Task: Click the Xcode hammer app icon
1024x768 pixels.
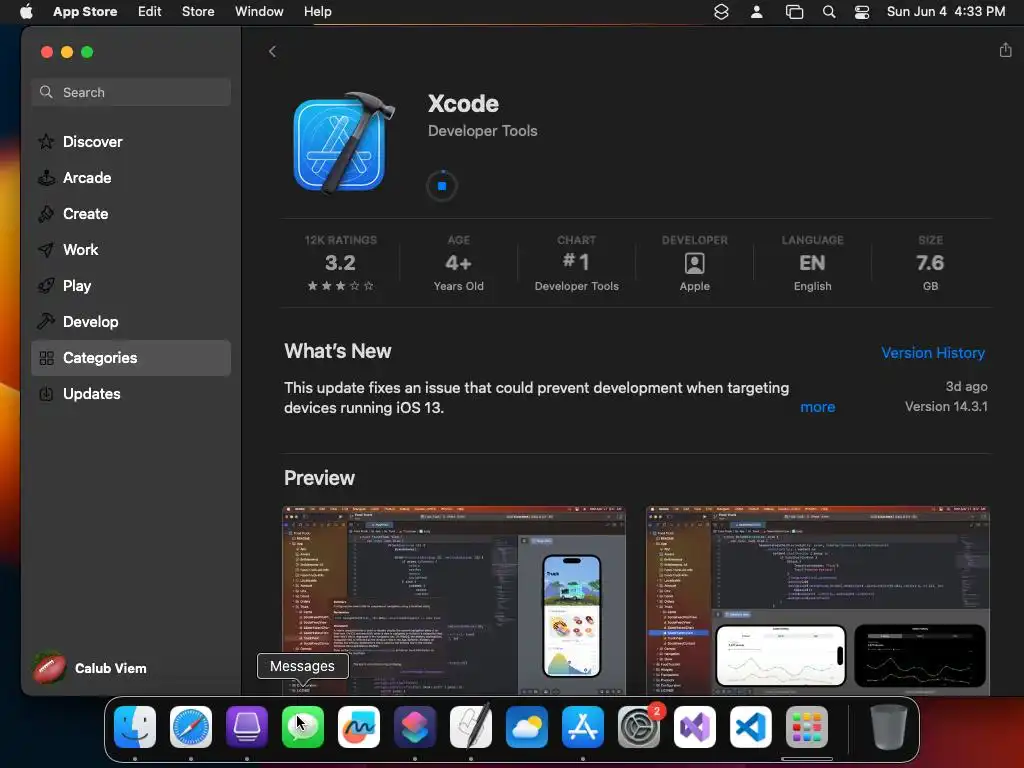Action: pos(344,144)
